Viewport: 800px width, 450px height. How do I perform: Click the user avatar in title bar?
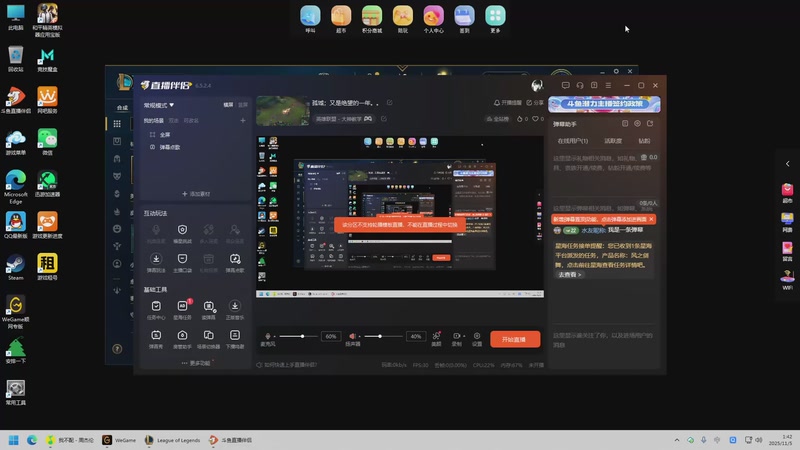pyautogui.click(x=537, y=85)
